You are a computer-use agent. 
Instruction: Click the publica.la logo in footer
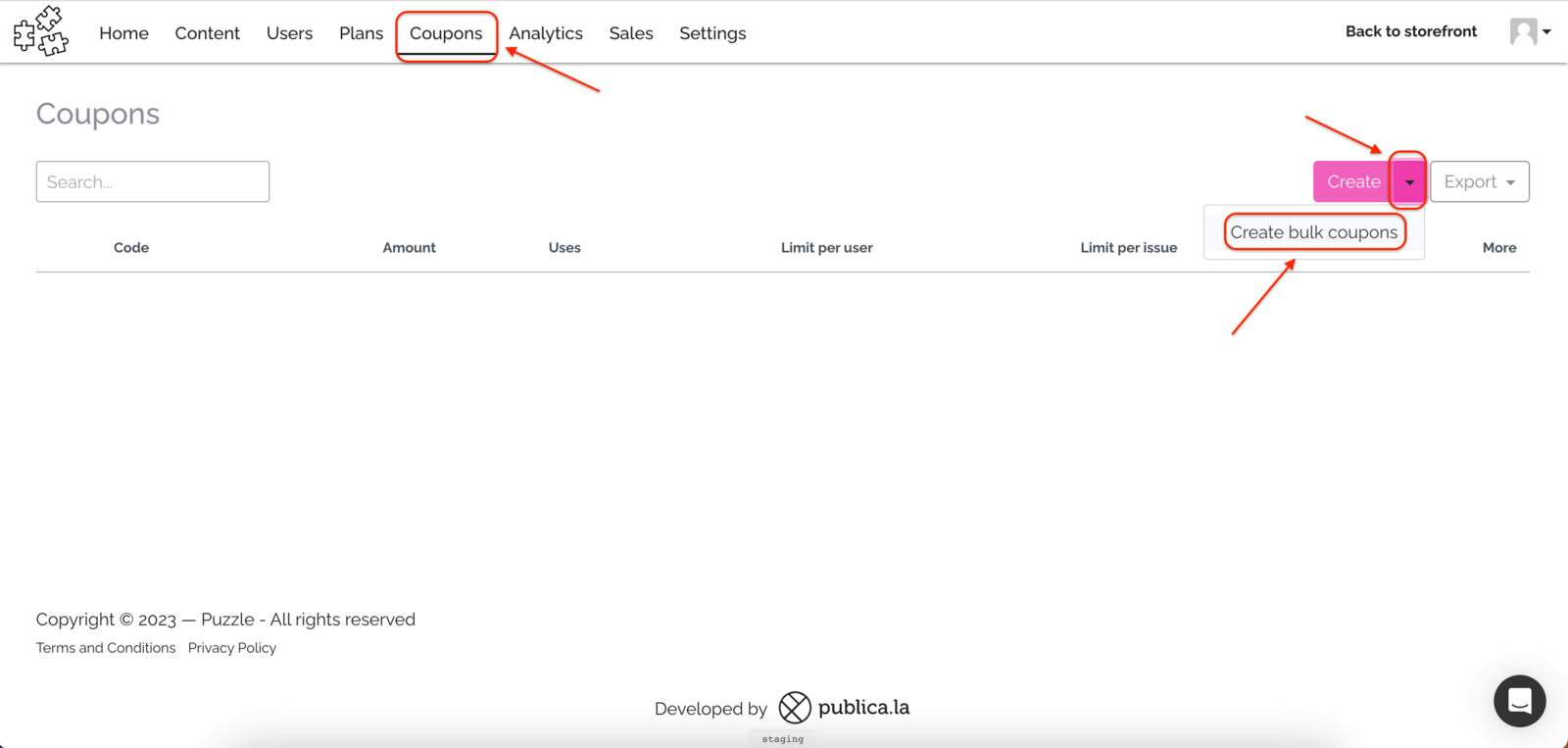844,707
